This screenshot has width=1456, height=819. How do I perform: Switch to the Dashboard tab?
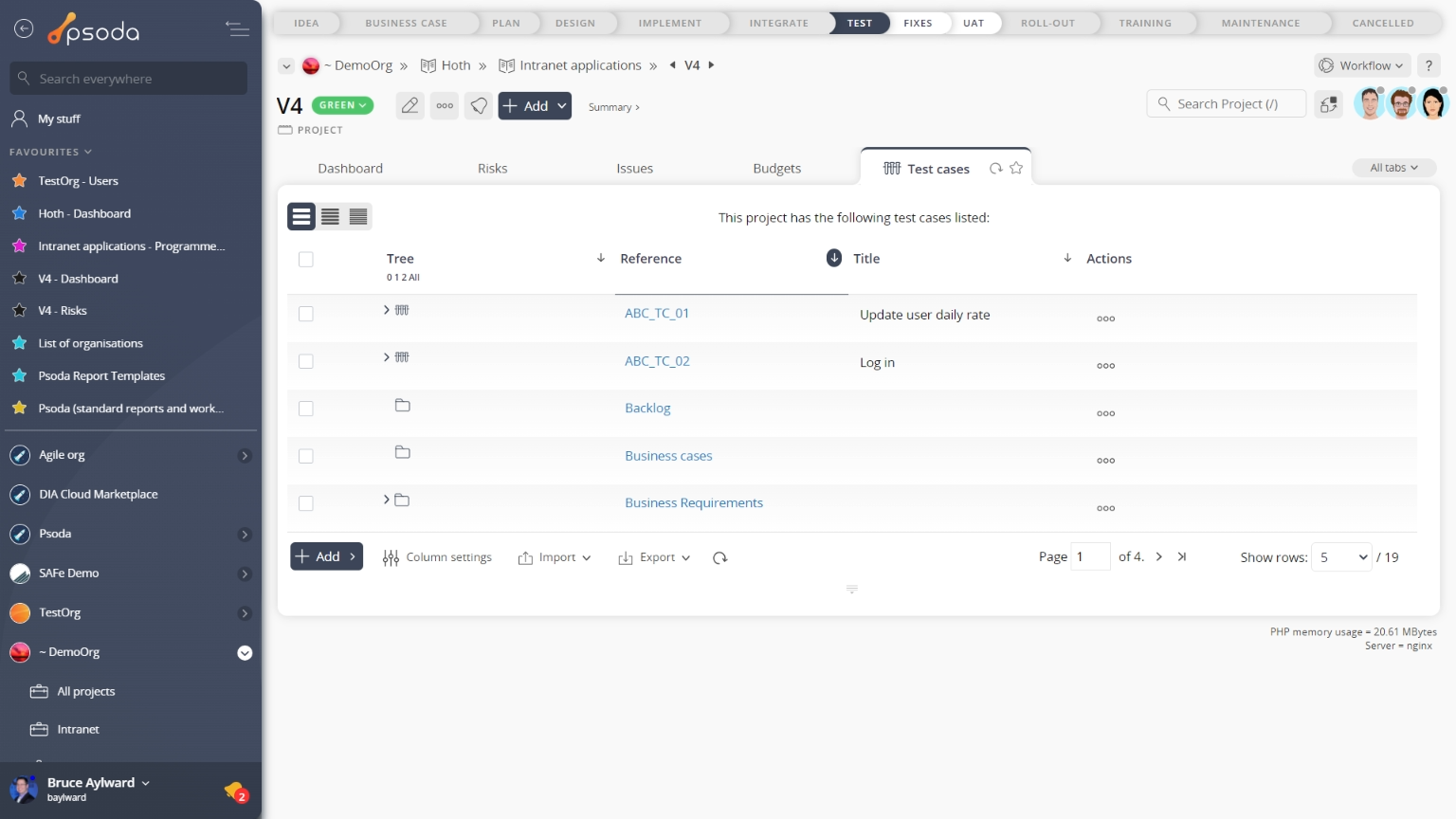pos(351,169)
